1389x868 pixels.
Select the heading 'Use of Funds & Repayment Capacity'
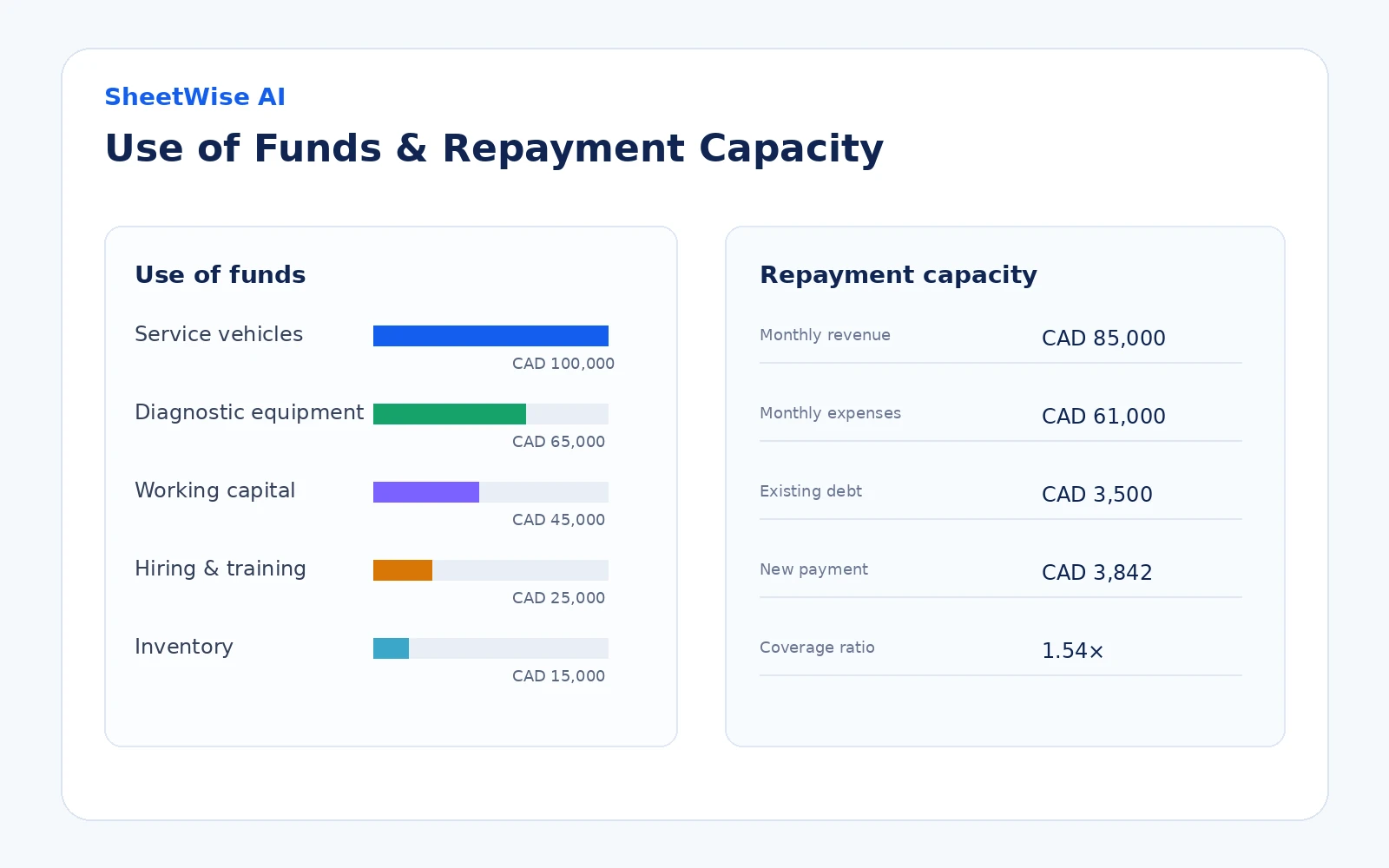coord(494,148)
